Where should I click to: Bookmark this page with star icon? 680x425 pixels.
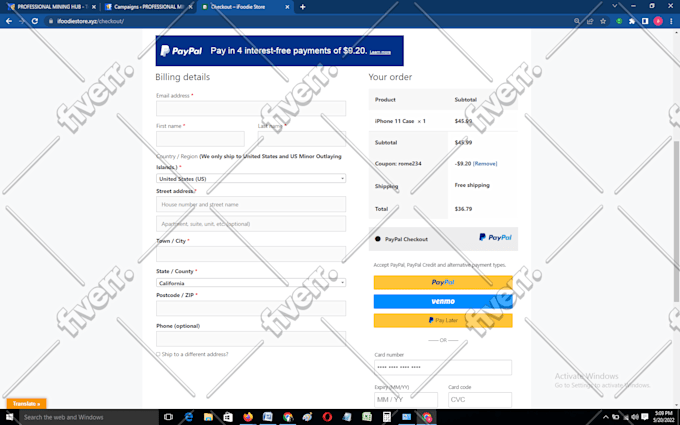(603, 21)
